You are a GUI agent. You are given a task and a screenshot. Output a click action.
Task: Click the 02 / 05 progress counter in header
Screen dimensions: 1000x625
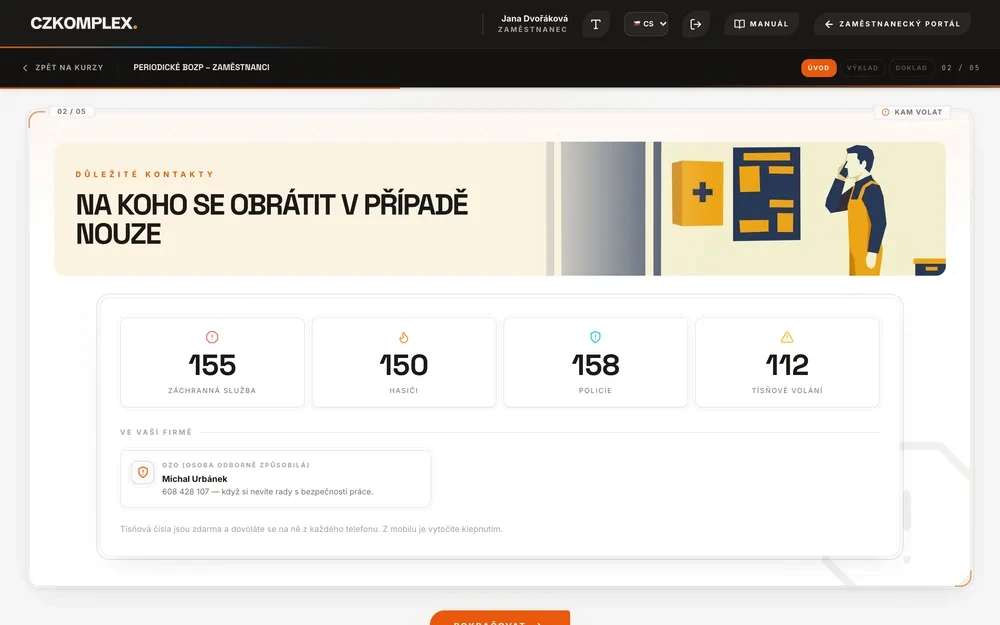tap(960, 68)
